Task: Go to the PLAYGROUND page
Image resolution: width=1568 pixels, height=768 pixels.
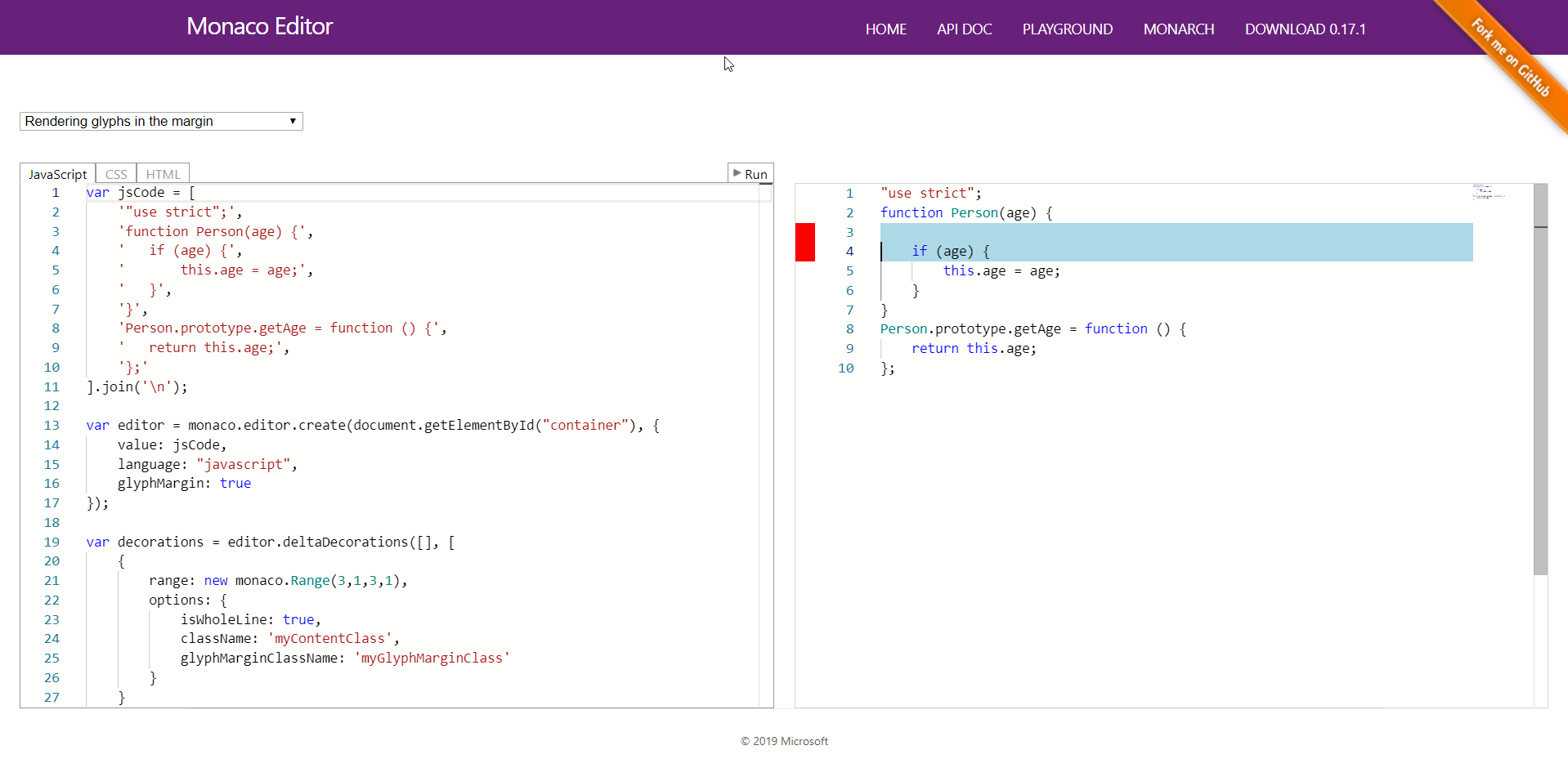Action: click(1068, 29)
